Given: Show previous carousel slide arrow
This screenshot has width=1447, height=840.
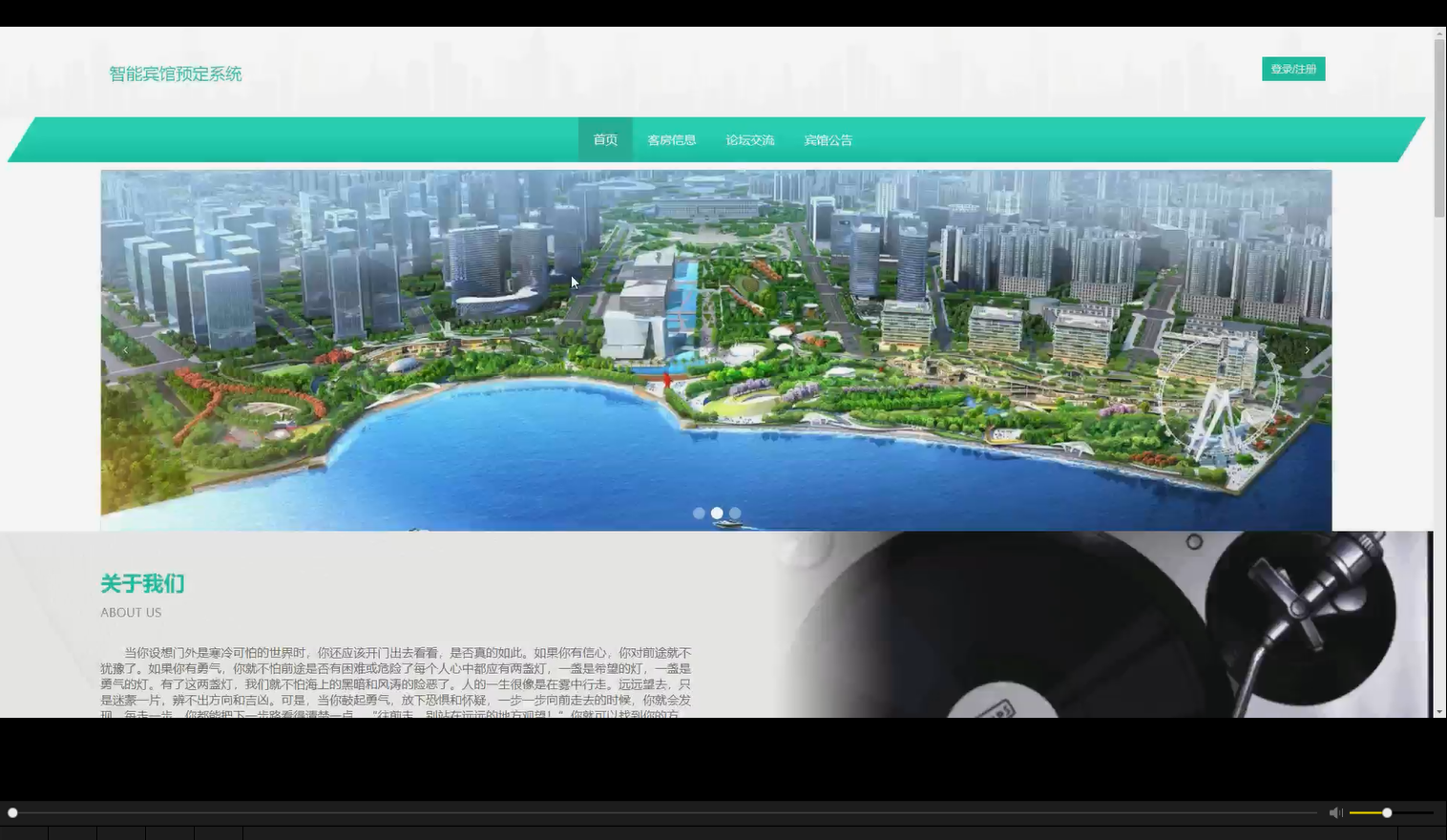Looking at the screenshot, I should pyautogui.click(x=125, y=350).
